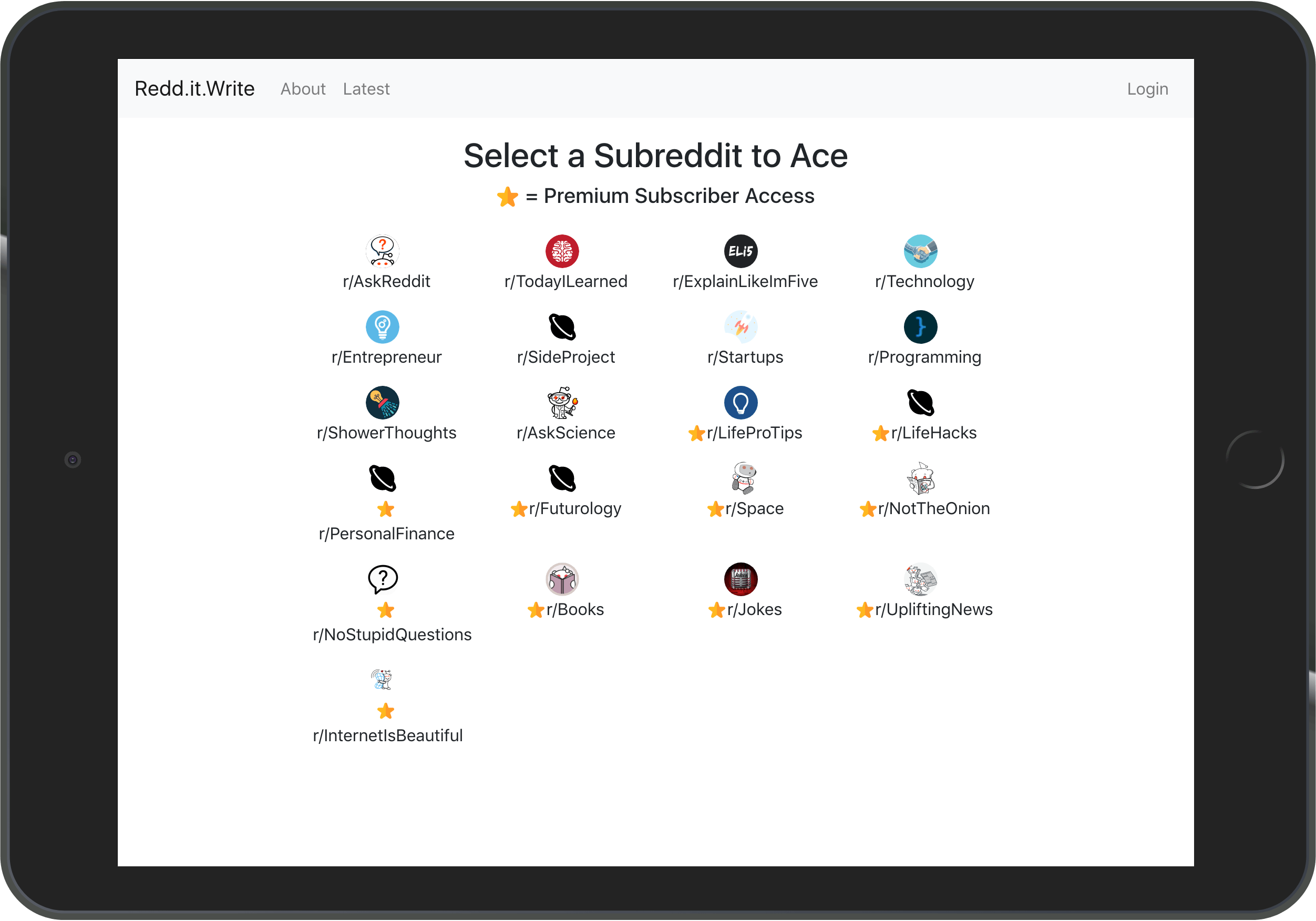Choose the r/Technology handshake icon
The width and height of the screenshot is (1316, 921).
click(x=920, y=251)
